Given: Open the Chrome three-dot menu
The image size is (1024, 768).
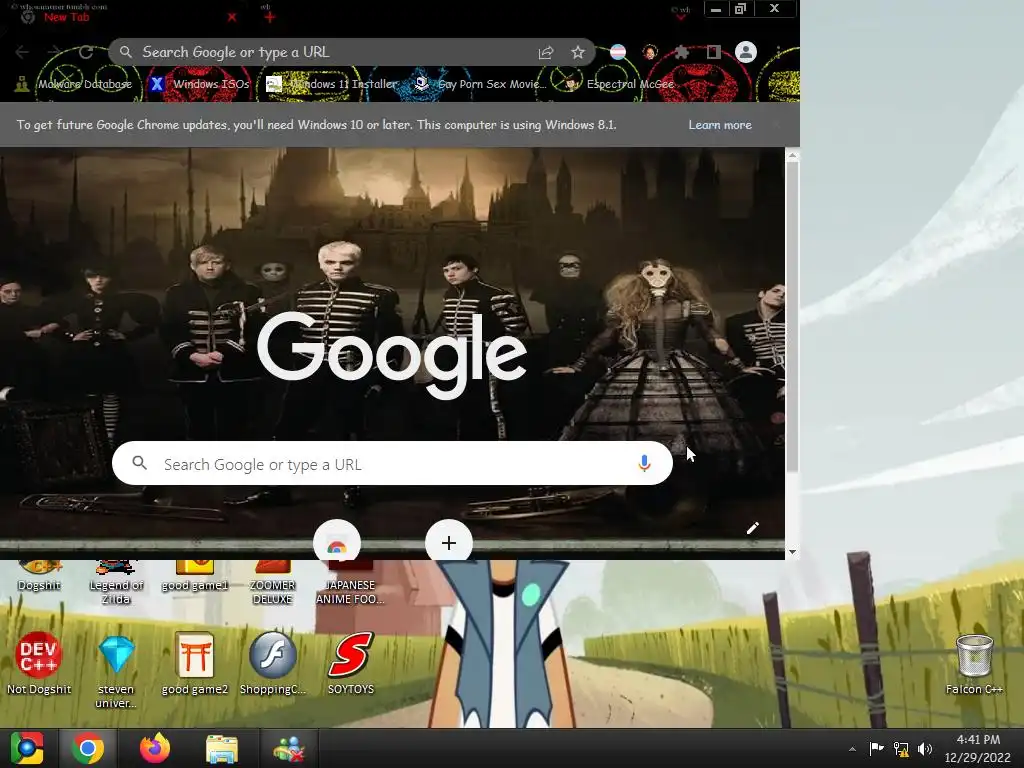Looking at the screenshot, I should pos(778,52).
